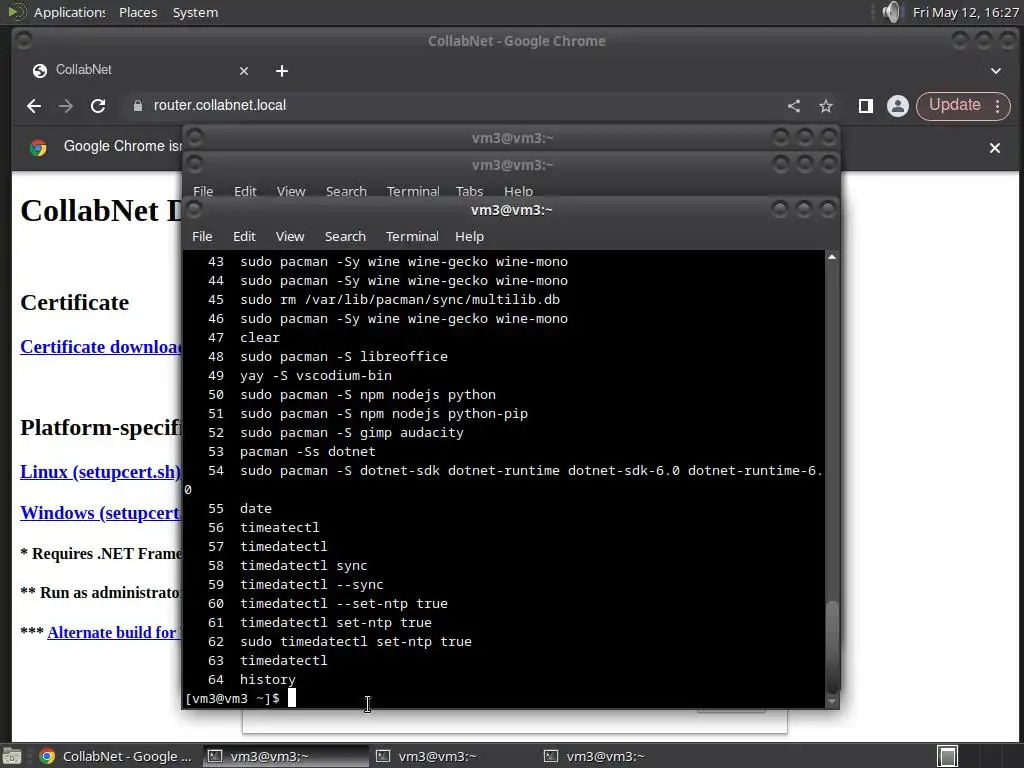Viewport: 1024px width, 768px height.
Task: Open the System menu in top panel
Action: pos(195,12)
